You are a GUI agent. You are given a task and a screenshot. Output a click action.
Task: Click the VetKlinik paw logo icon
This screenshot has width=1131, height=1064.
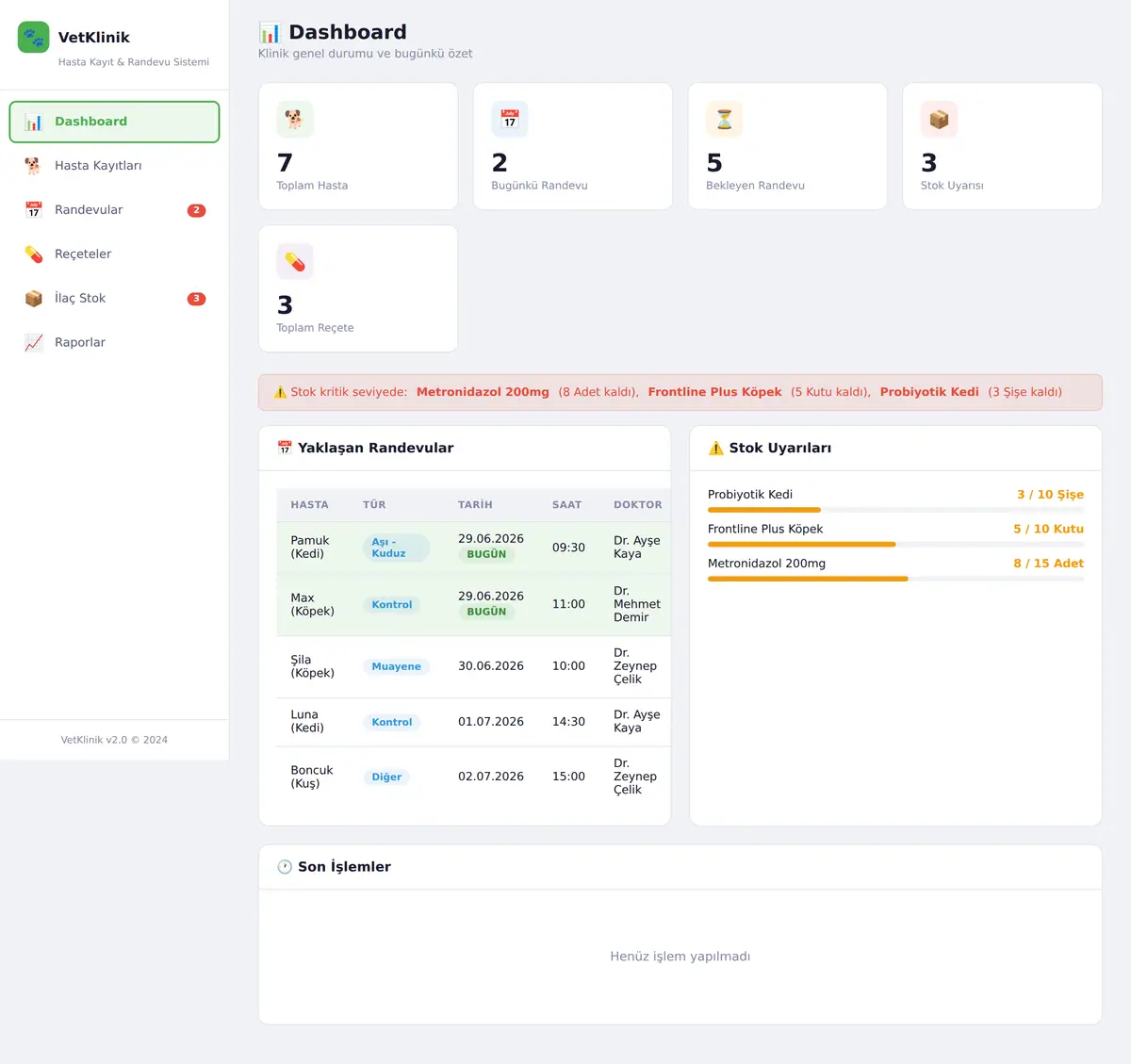point(34,38)
